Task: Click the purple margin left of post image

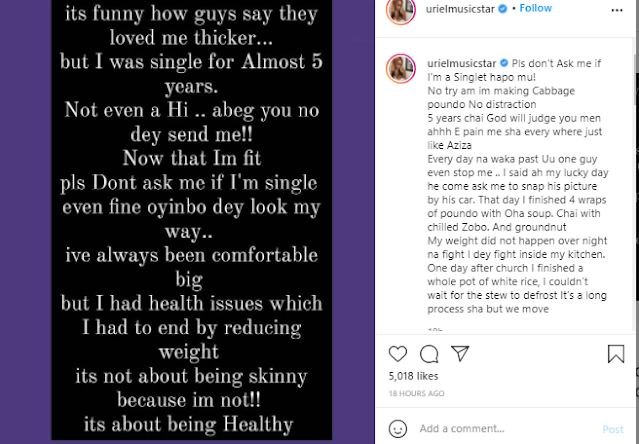Action: [24, 220]
